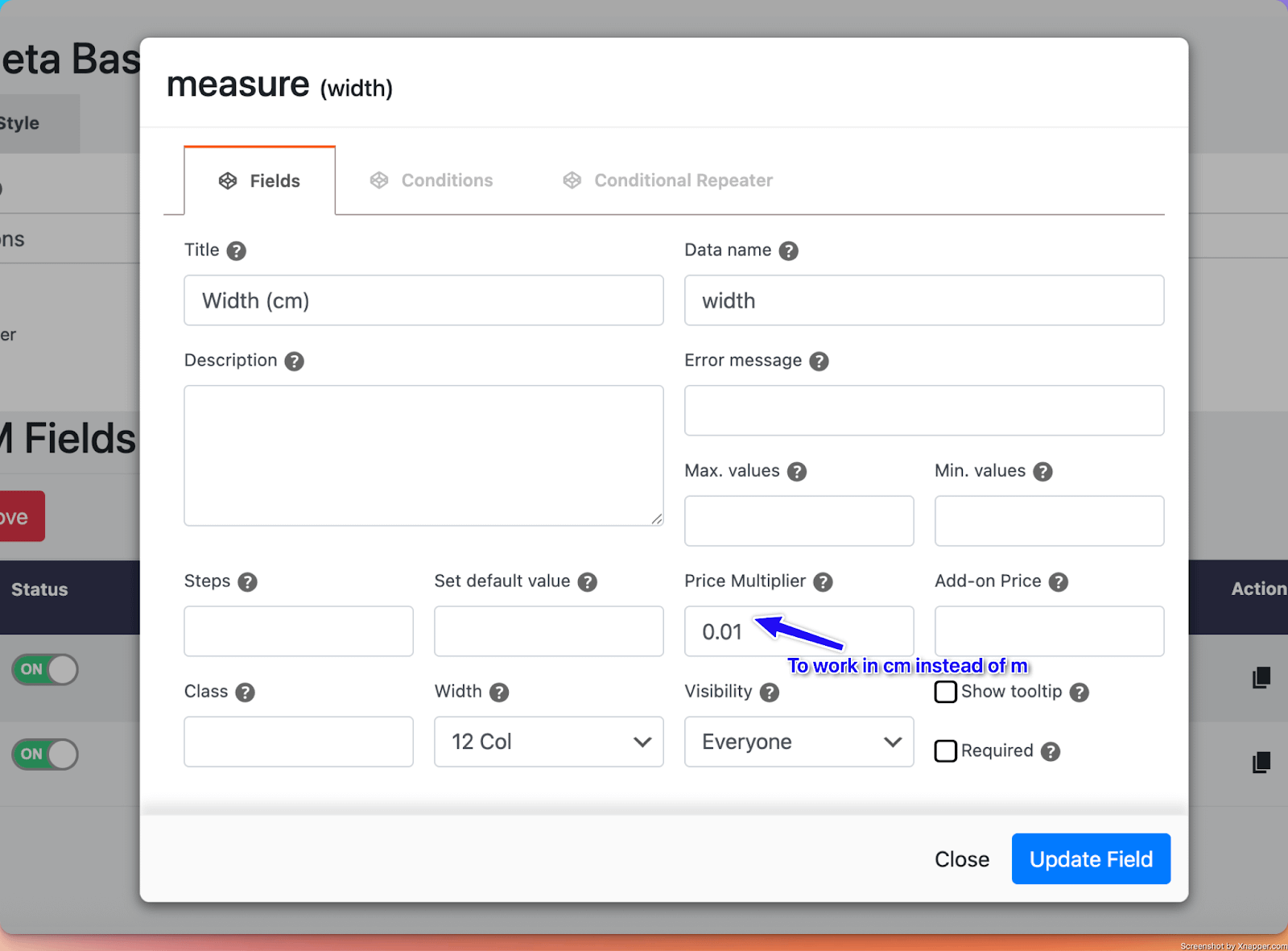Click the Close button
This screenshot has width=1288, height=951.
tap(961, 859)
